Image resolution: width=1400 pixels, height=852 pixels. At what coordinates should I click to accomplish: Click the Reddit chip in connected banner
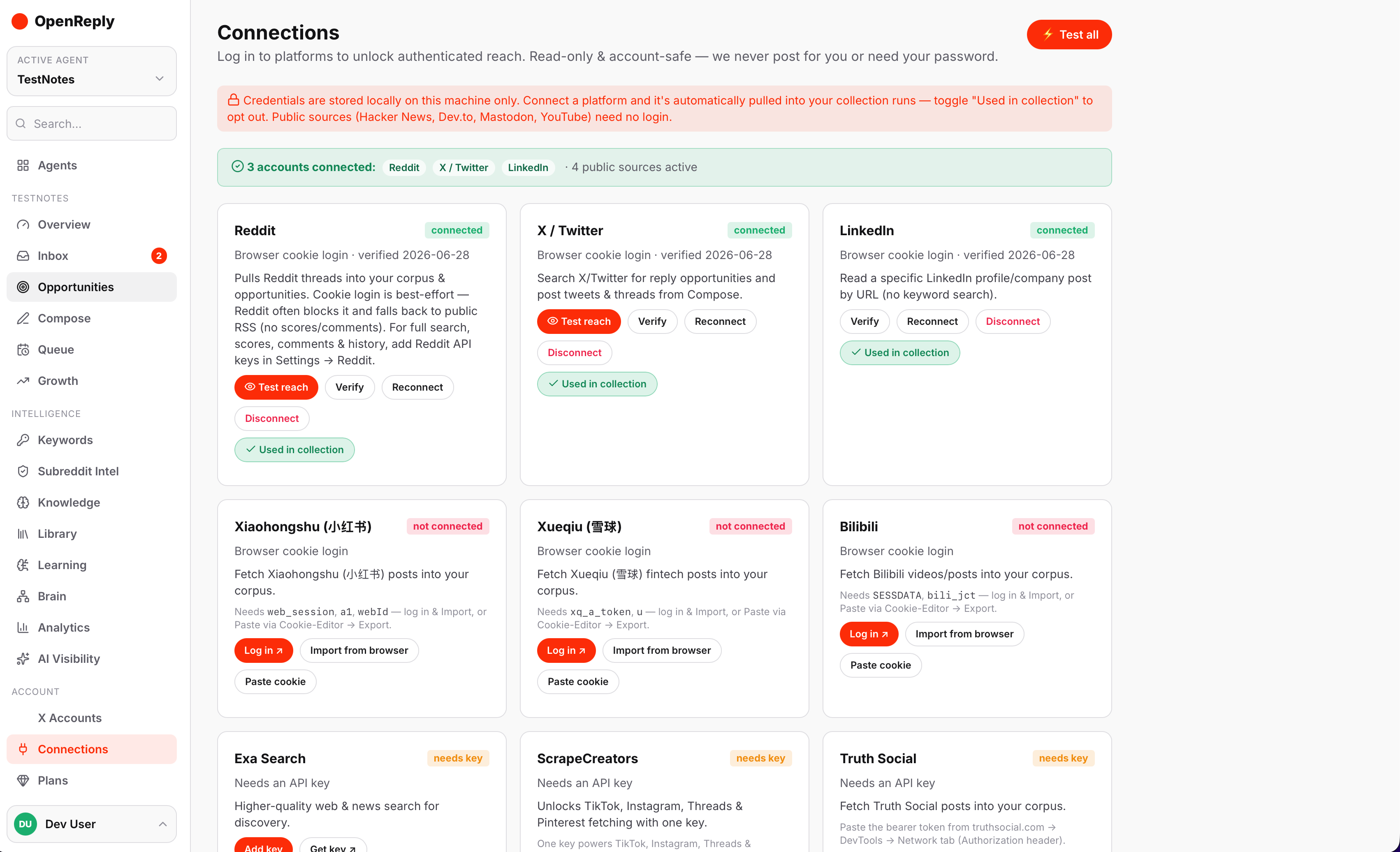(x=403, y=167)
